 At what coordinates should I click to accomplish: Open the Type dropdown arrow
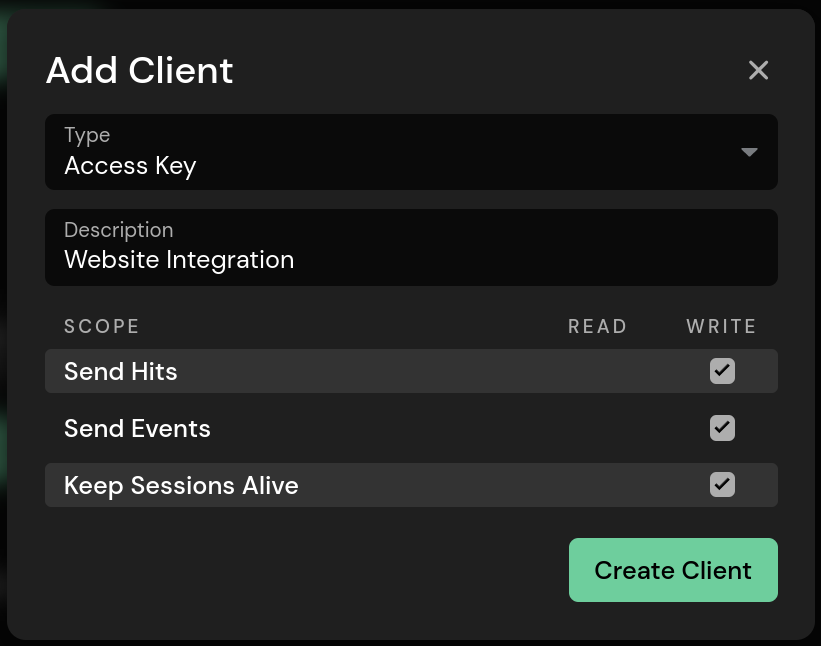[x=749, y=152]
